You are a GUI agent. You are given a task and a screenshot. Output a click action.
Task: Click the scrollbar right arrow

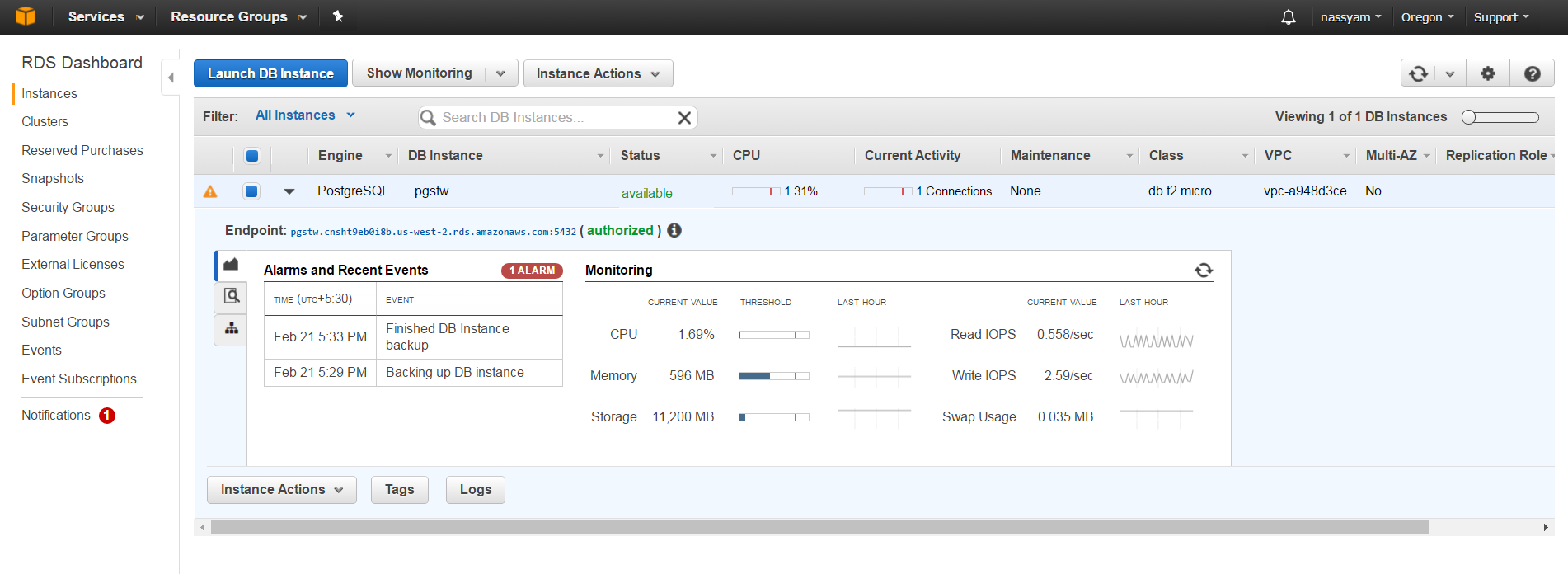point(1546,528)
